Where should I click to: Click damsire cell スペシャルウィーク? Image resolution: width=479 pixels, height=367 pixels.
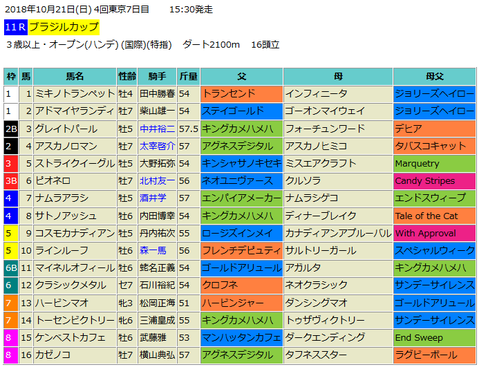tap(434, 250)
